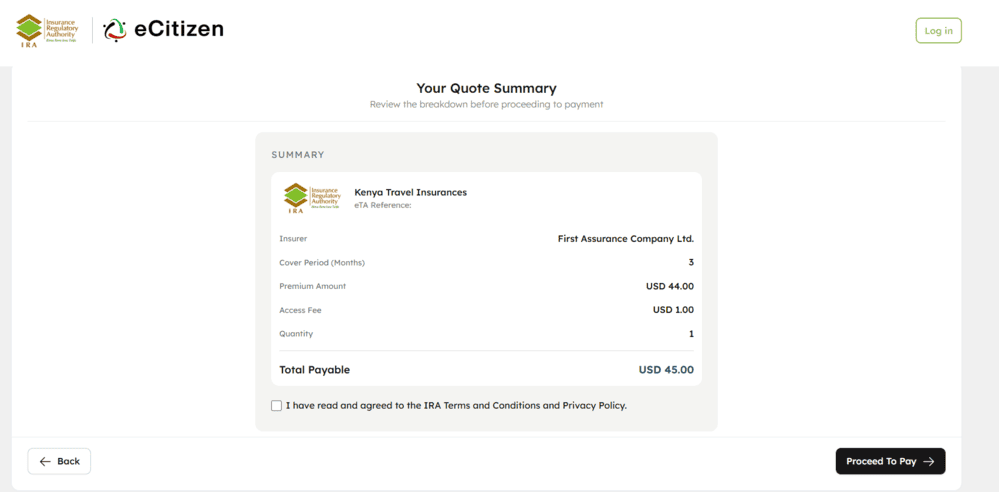999x492 pixels.
Task: Click the Your Quote Summary heading
Action: [x=486, y=88]
